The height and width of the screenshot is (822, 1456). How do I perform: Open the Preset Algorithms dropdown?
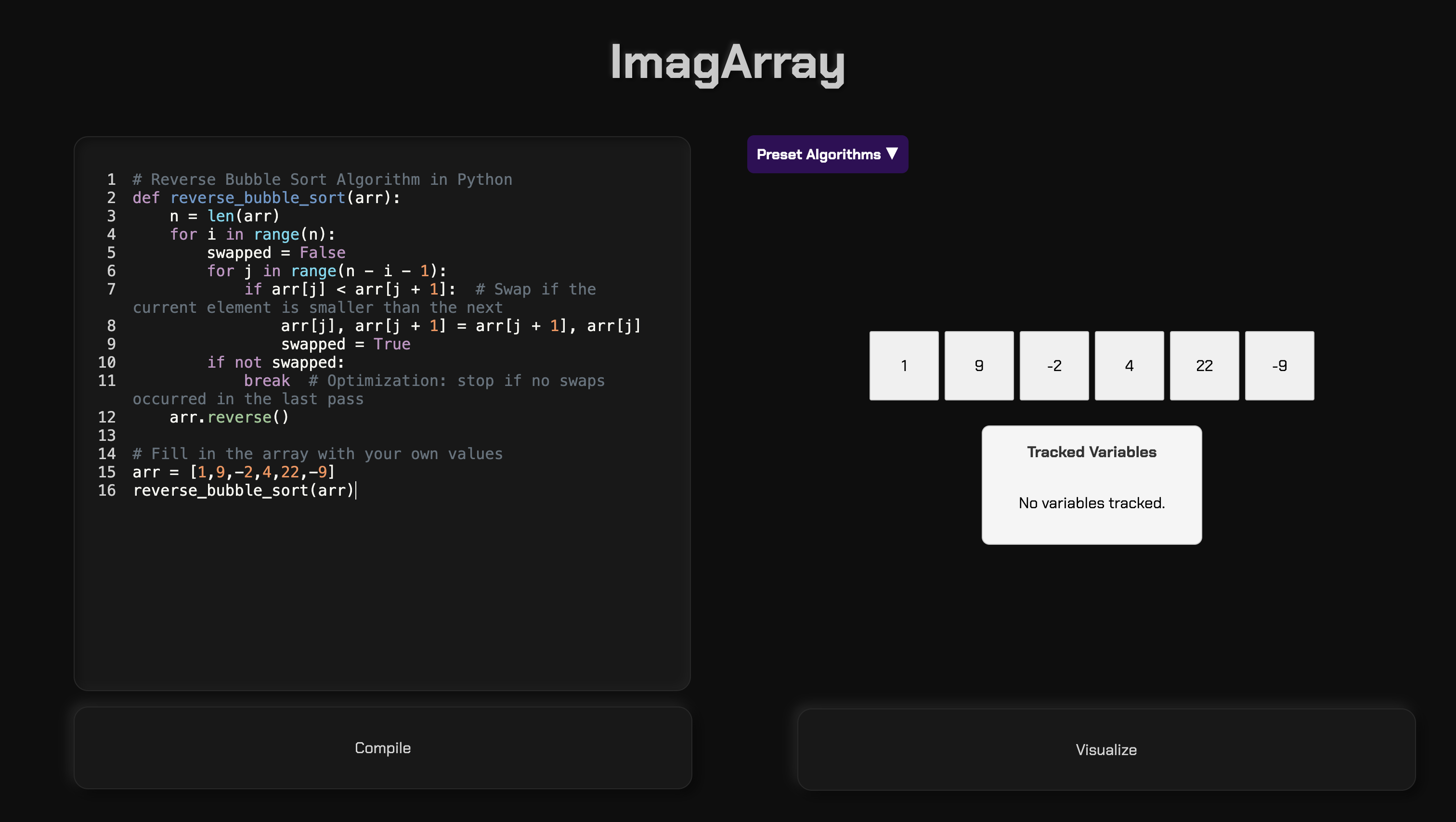pyautogui.click(x=827, y=154)
